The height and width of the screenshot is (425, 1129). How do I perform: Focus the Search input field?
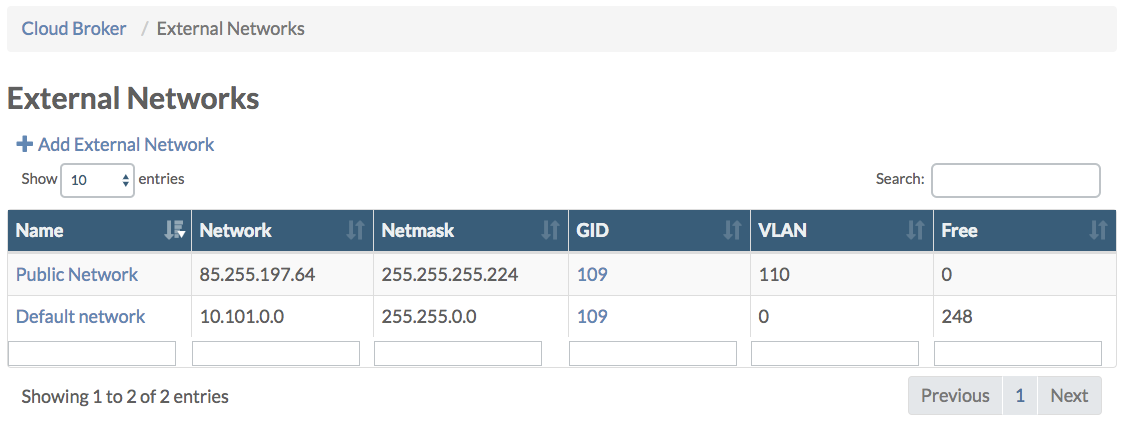point(1015,180)
